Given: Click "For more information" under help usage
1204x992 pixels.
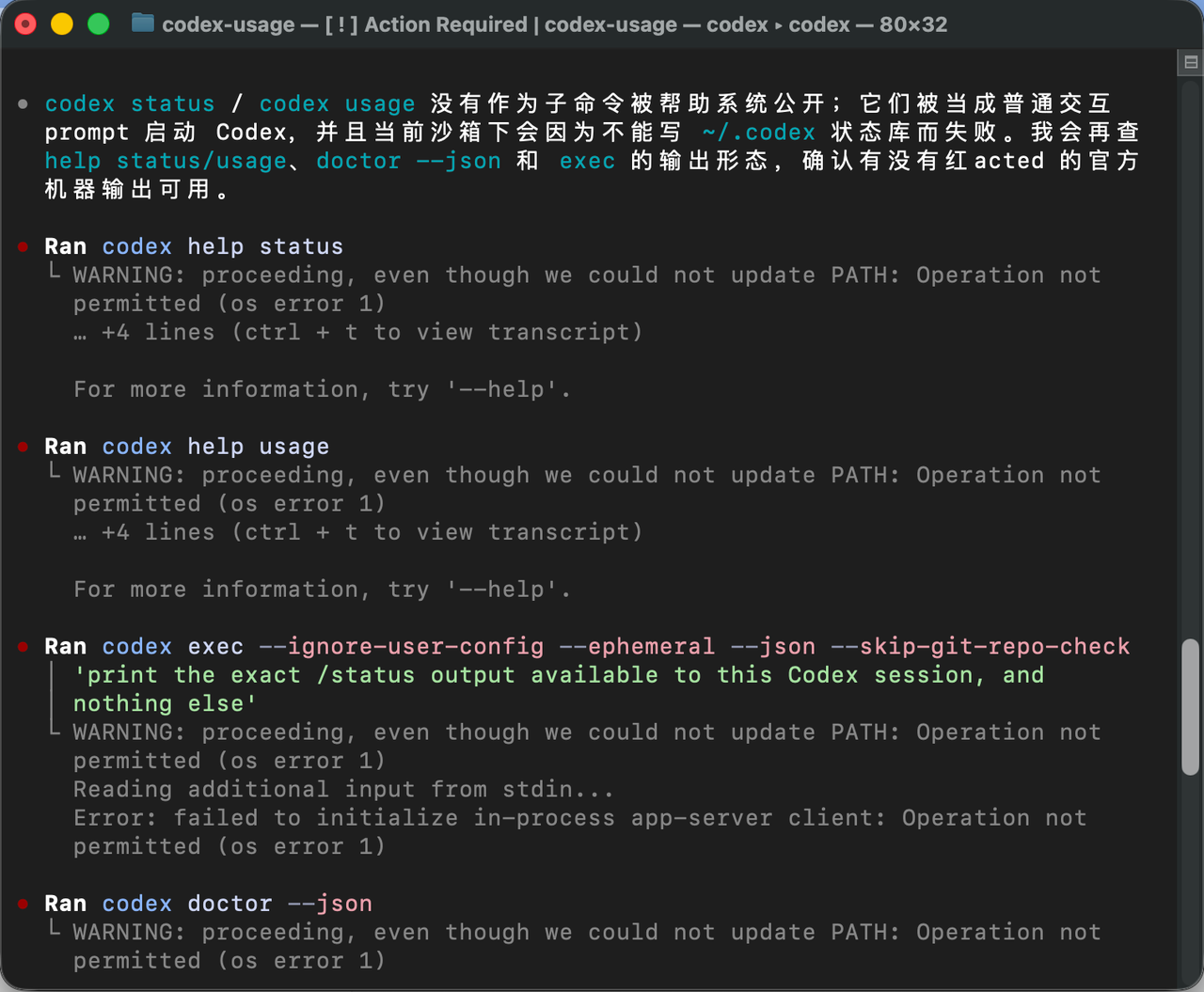Looking at the screenshot, I should [323, 590].
